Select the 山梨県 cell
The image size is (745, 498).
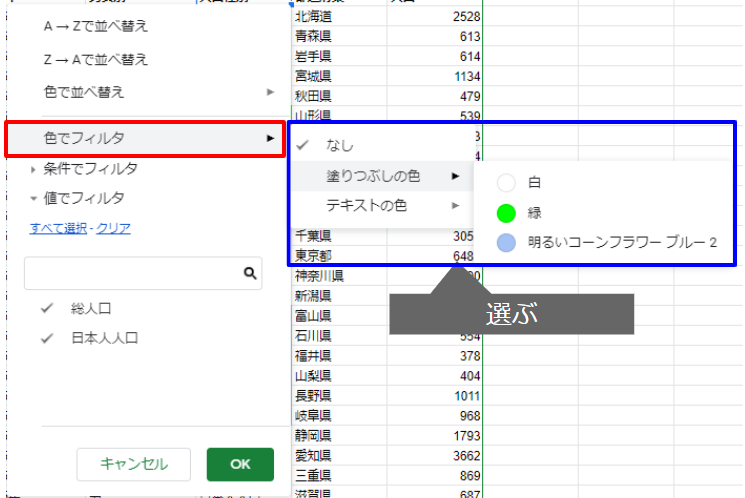coord(339,376)
